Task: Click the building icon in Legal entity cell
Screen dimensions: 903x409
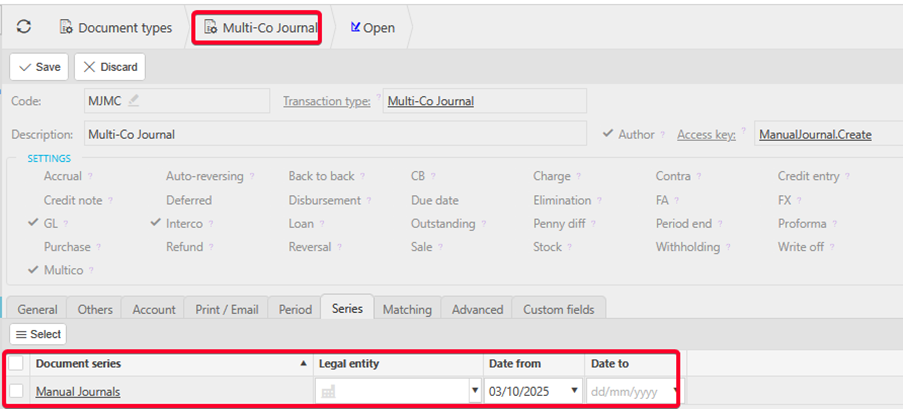Action: (328, 392)
